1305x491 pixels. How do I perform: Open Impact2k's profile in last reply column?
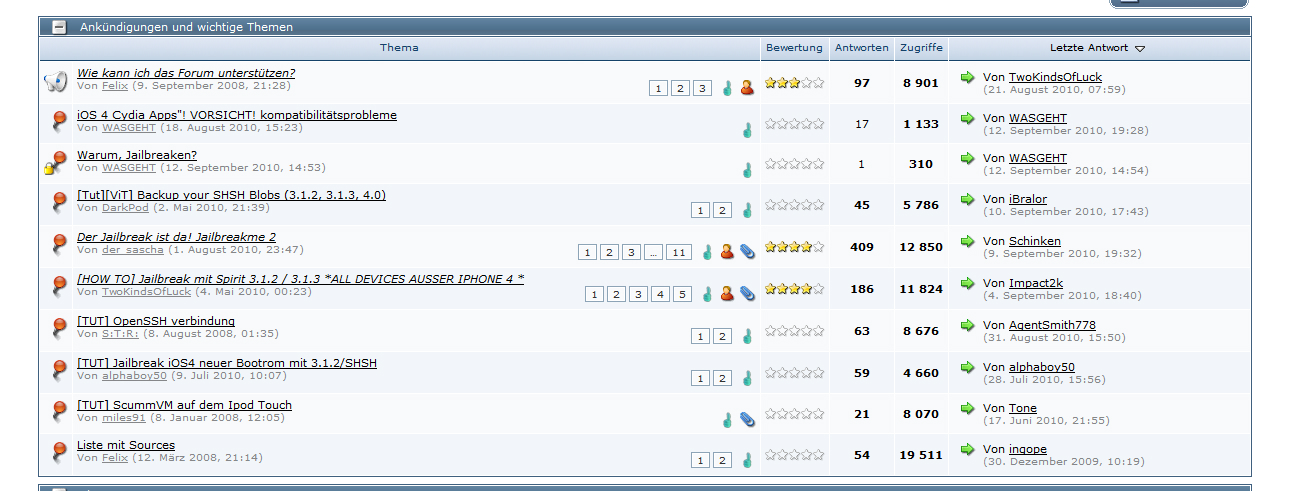point(1035,283)
